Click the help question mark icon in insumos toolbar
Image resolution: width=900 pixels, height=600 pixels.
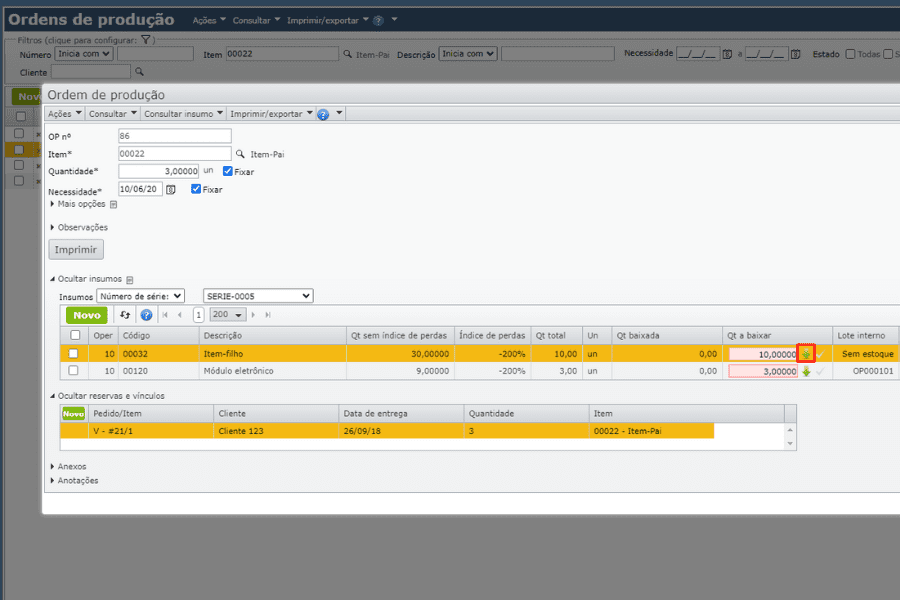pos(145,315)
